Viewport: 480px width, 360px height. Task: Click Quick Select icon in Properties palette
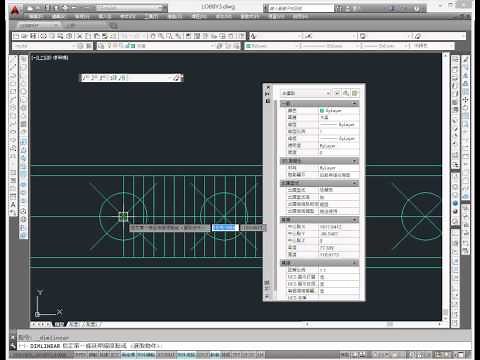(355, 93)
